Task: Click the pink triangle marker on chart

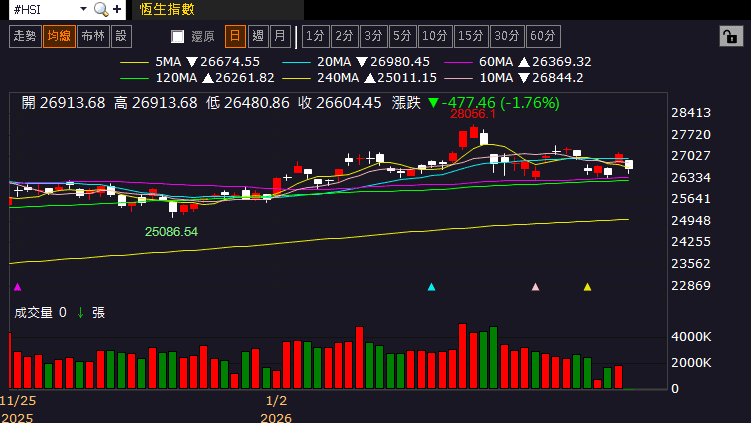Action: click(x=535, y=287)
